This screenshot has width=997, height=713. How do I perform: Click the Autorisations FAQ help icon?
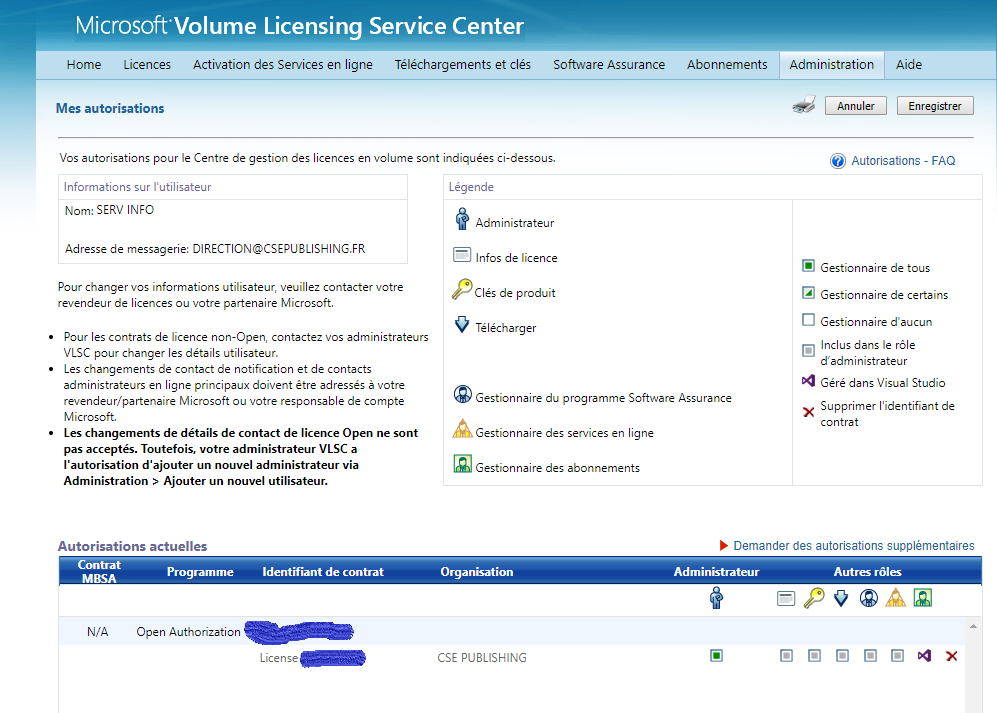click(837, 161)
